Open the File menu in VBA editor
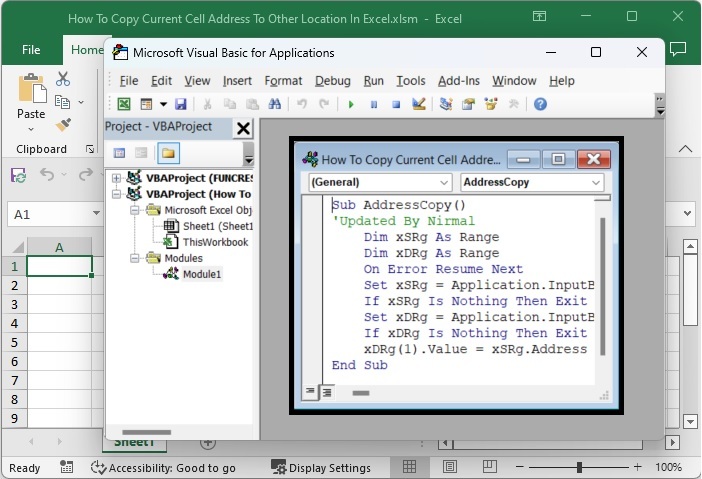This screenshot has width=702, height=479. click(129, 81)
